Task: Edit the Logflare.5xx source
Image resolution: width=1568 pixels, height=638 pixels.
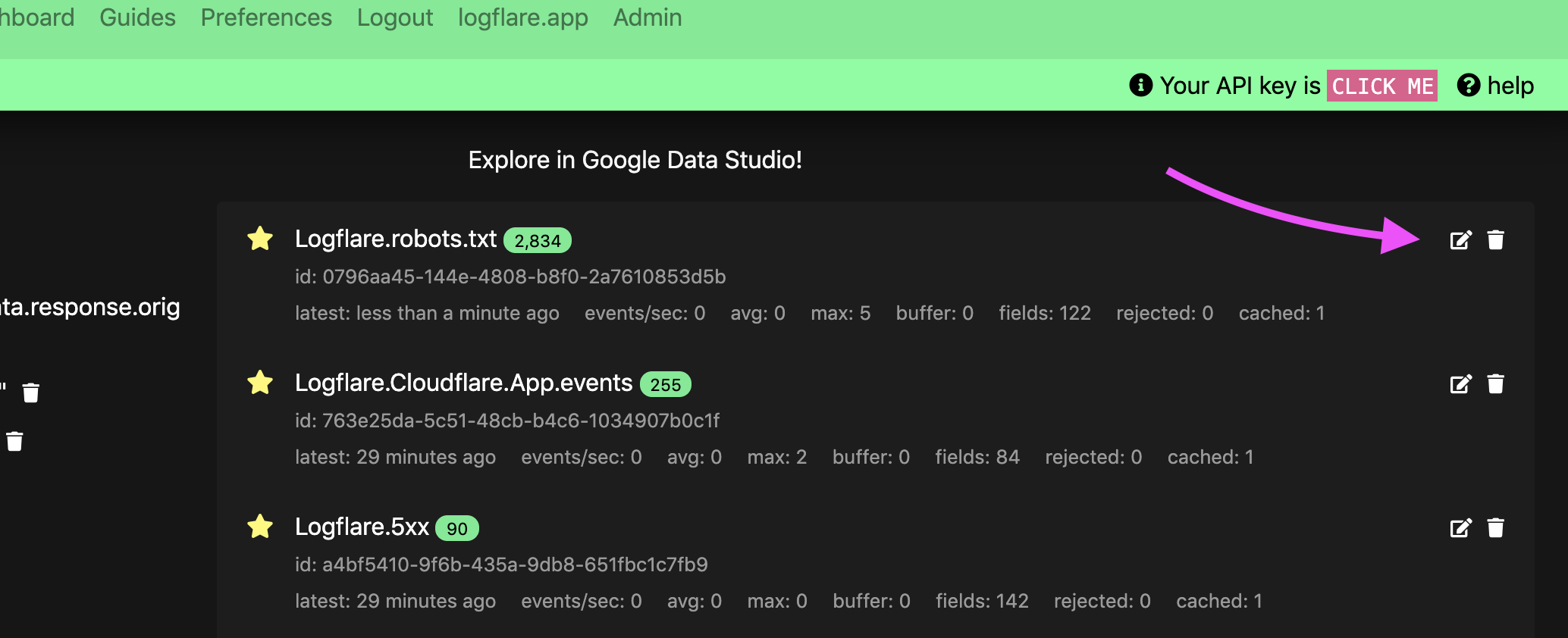Action: [x=1460, y=528]
